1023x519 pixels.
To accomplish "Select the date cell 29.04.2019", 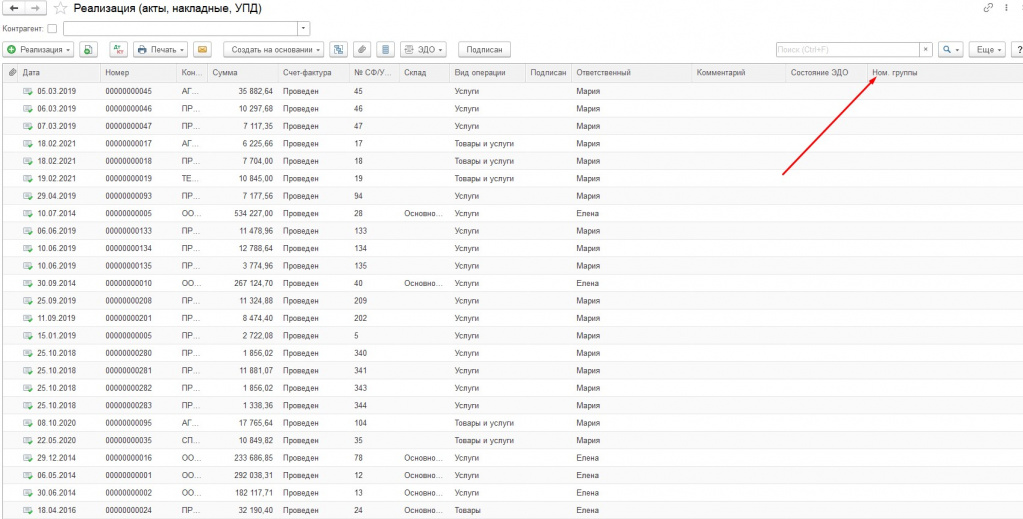I will point(57,196).
